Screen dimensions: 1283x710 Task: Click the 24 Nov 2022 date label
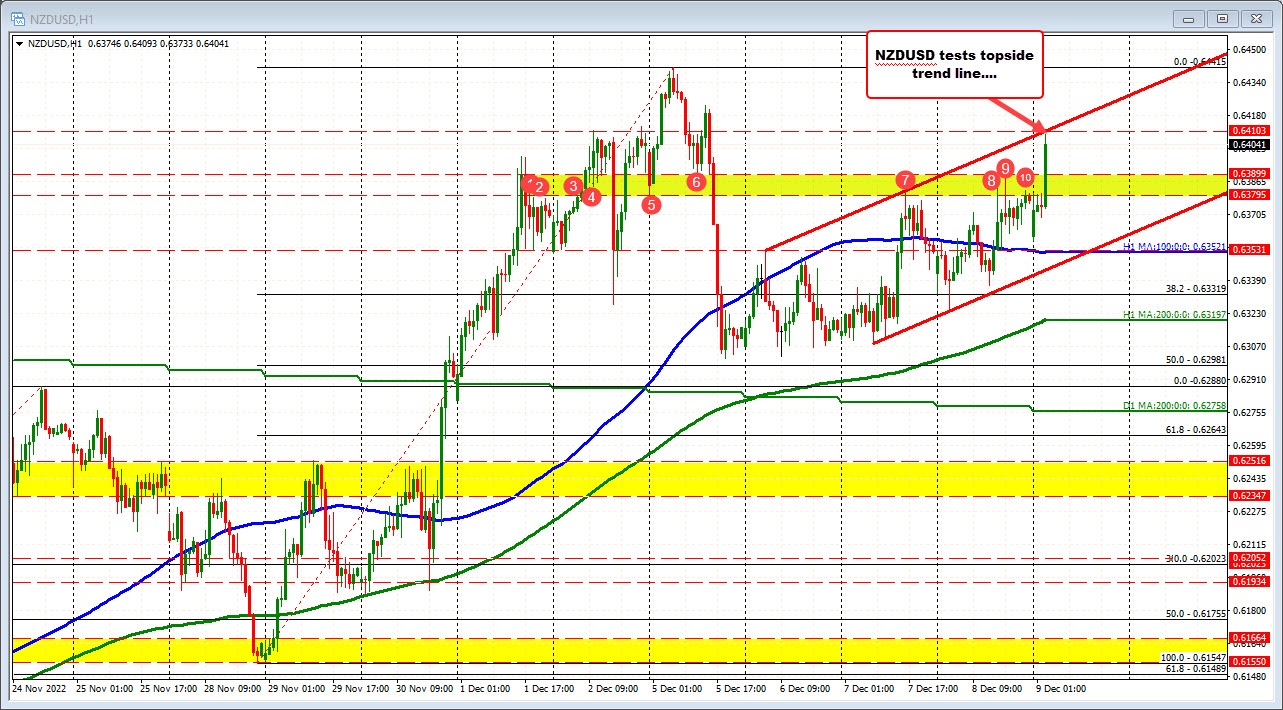point(37,690)
